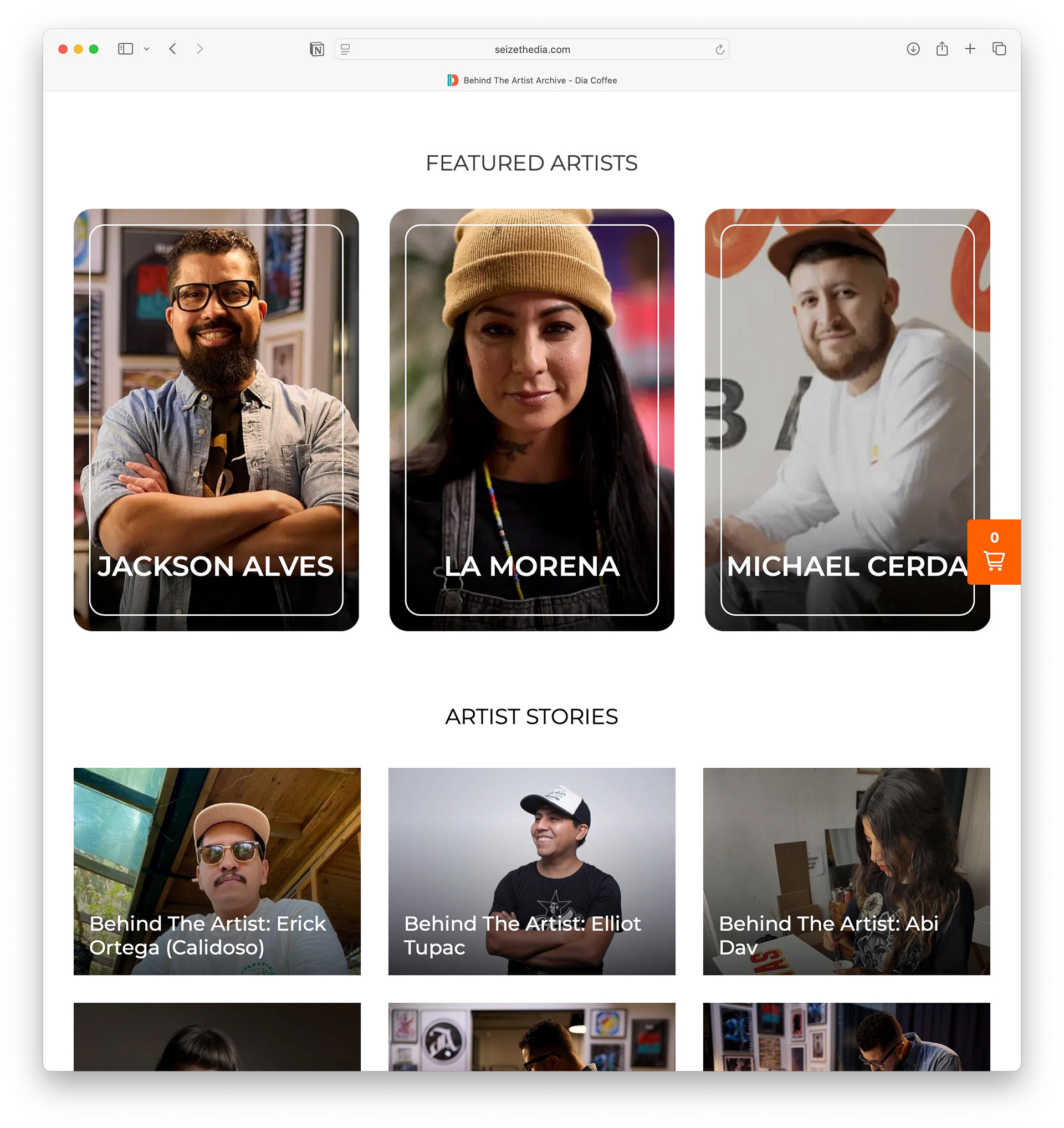Viewport: 1064px width, 1128px height.
Task: Go back to the previous page
Action: [x=173, y=49]
